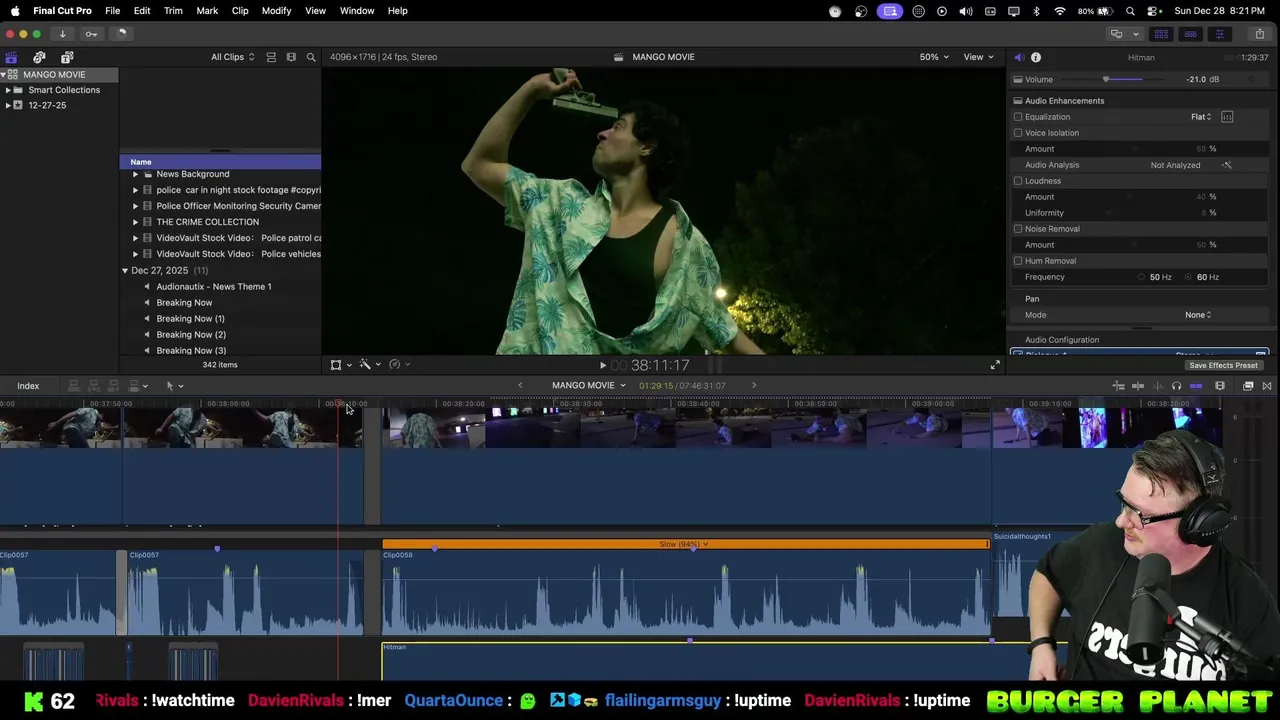Screen dimensions: 1280x720
Task: Open the macOS Control Center icon
Action: [1153, 11]
